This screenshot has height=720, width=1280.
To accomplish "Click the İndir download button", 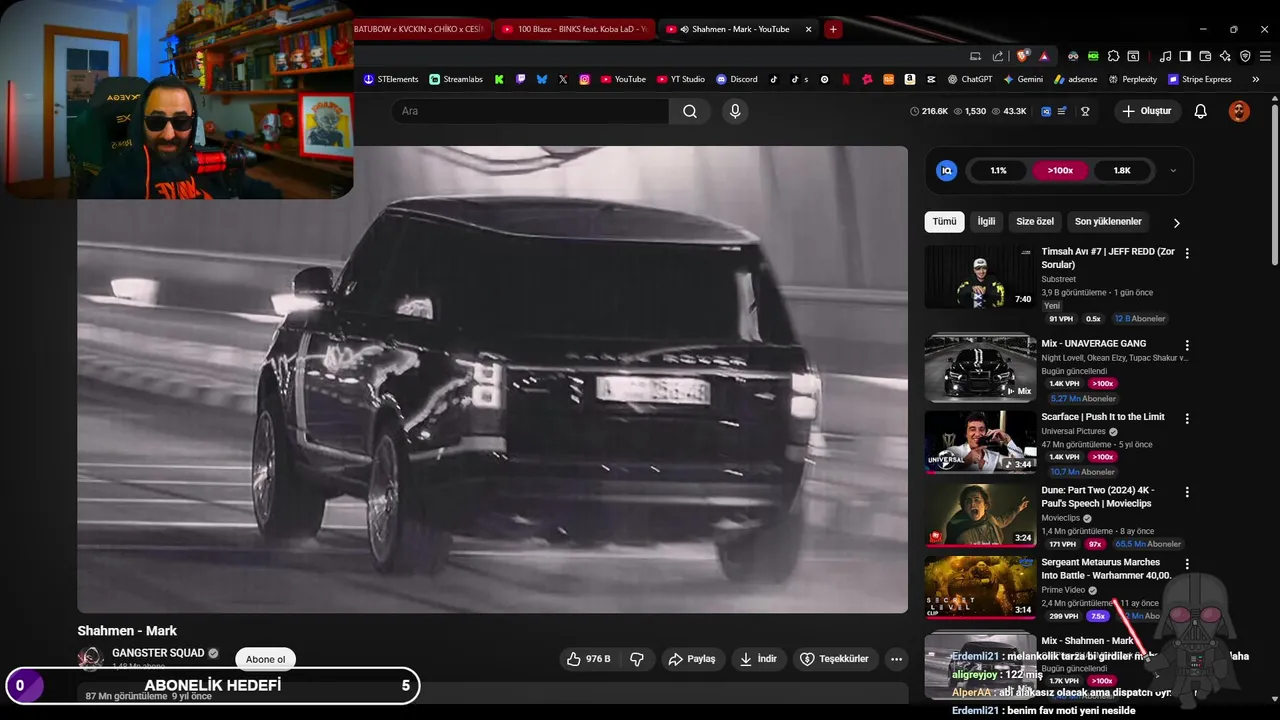I will coord(759,659).
